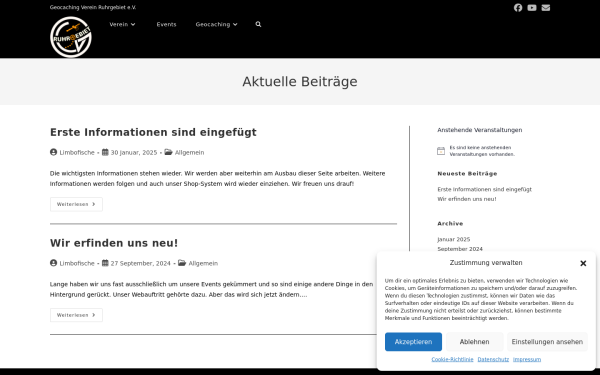This screenshot has height=375, width=600.
Task: Open the Facebook social icon in header
Action: click(x=518, y=8)
